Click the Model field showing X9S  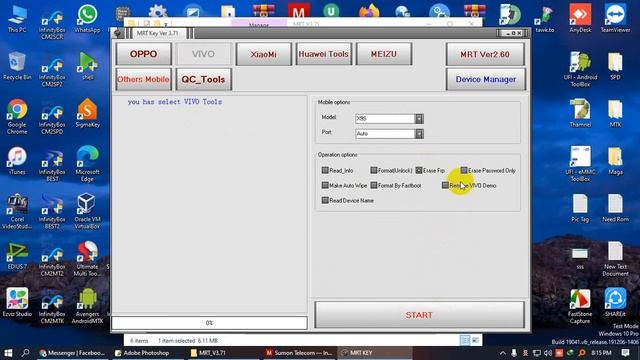[x=385, y=118]
